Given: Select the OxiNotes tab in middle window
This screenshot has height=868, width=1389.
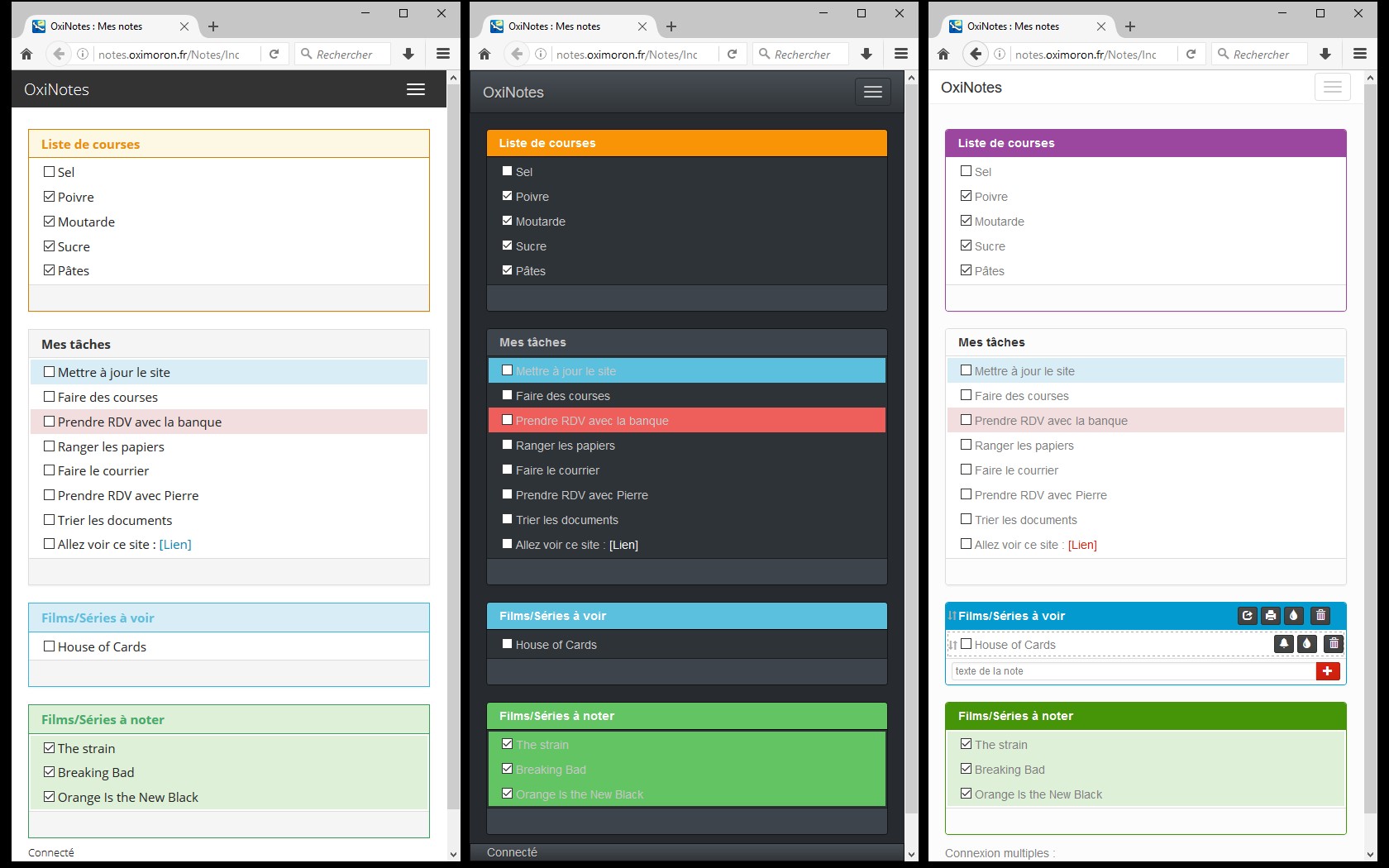Looking at the screenshot, I should [569, 26].
